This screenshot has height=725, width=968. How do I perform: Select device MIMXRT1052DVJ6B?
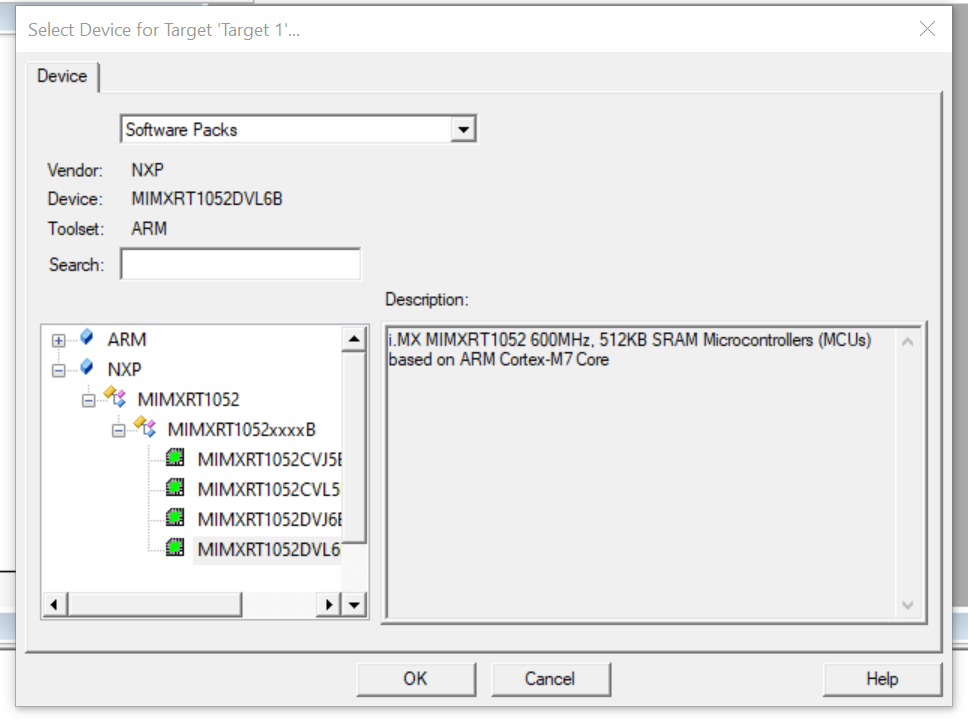(269, 519)
